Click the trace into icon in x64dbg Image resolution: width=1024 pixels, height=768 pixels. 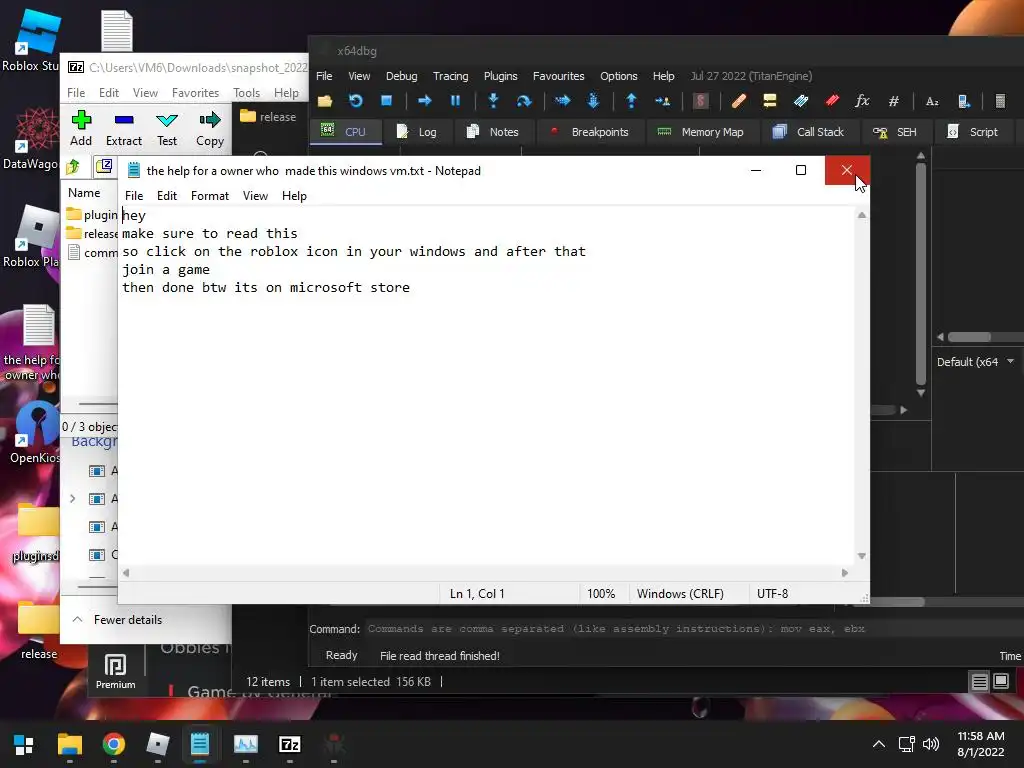562,101
